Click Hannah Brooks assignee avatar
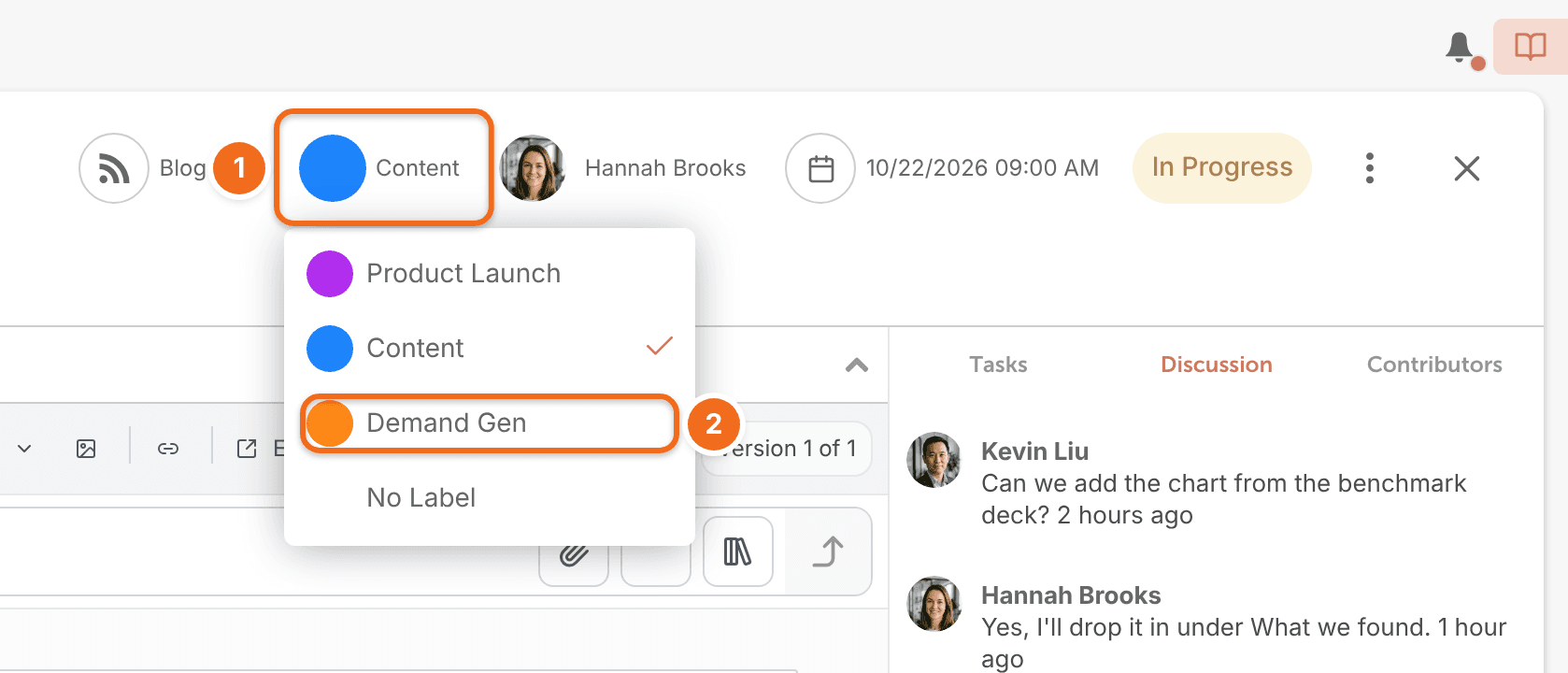Viewport: 1568px width, 673px height. coord(533,168)
